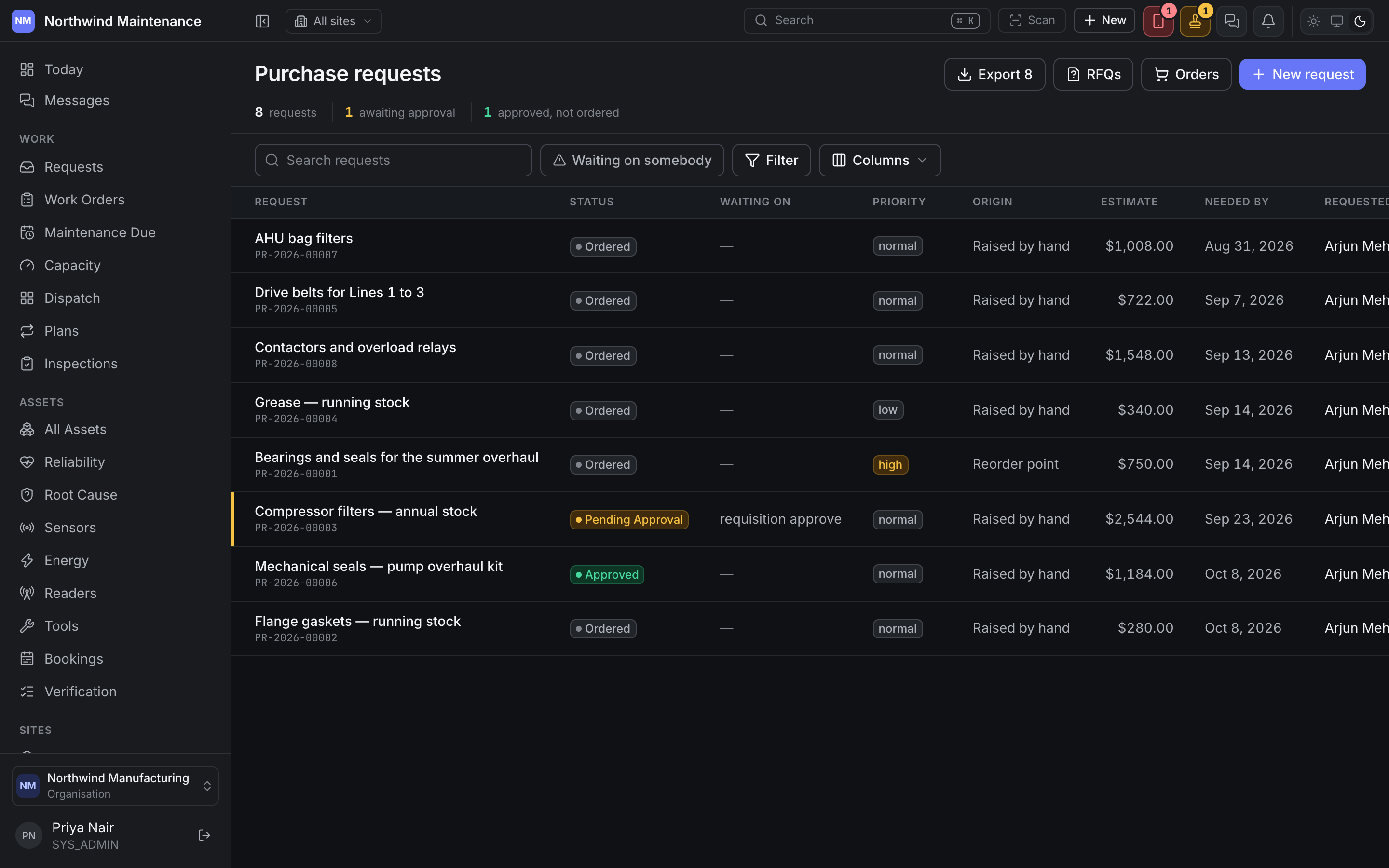
Task: Open Capacity in sidebar
Action: click(115, 265)
